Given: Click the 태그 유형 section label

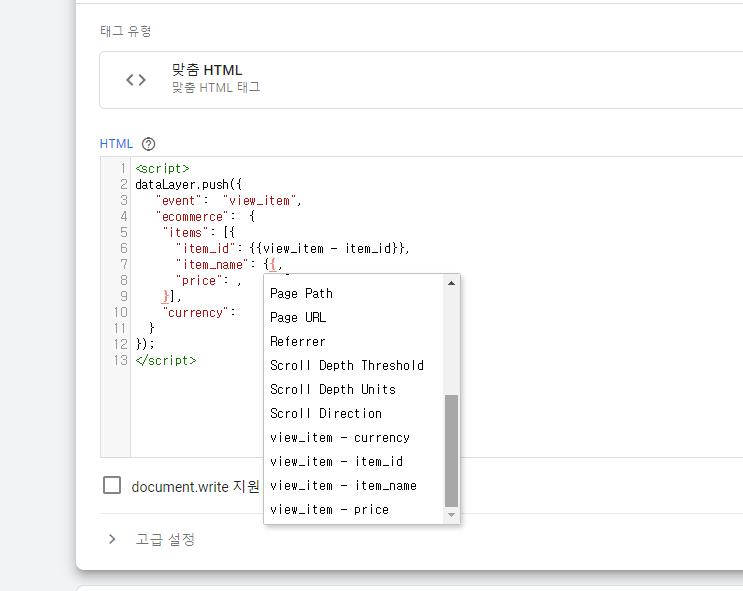Looking at the screenshot, I should tap(126, 31).
